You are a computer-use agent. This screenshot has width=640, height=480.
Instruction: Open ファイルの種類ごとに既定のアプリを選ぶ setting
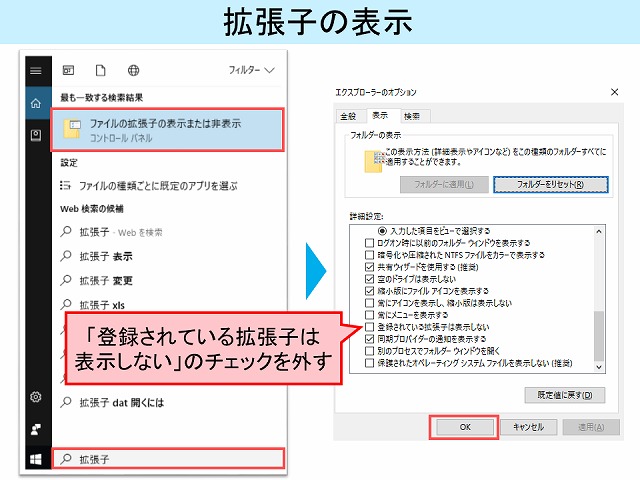pos(158,186)
